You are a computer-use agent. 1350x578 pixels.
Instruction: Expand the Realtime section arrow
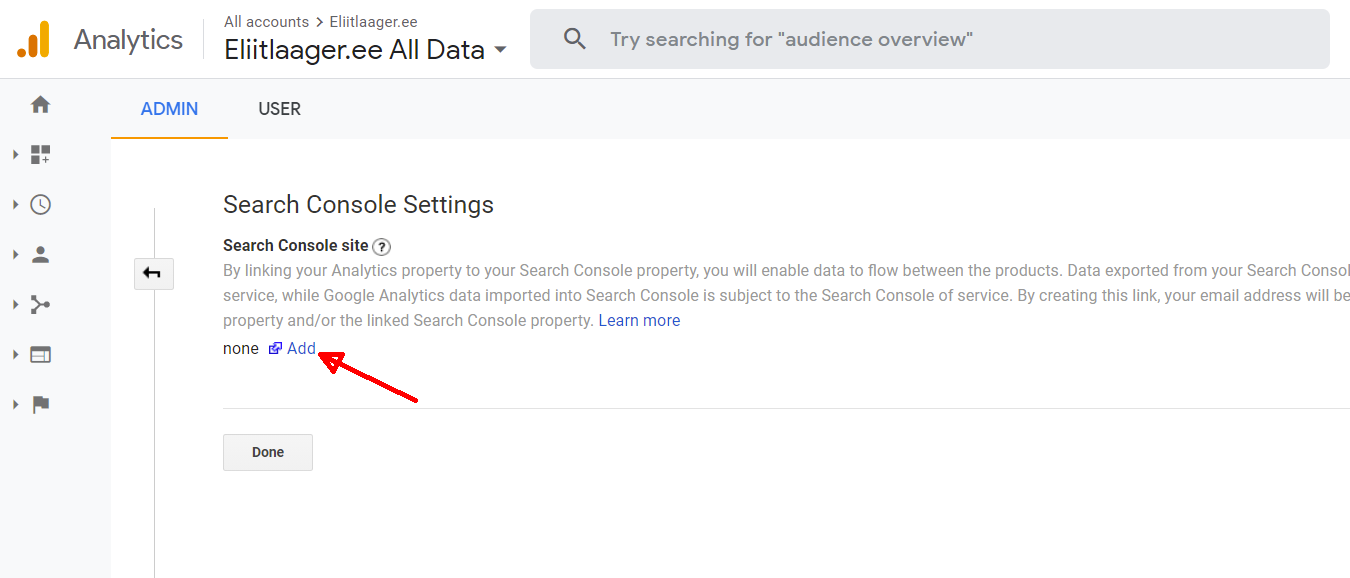pyautogui.click(x=15, y=205)
